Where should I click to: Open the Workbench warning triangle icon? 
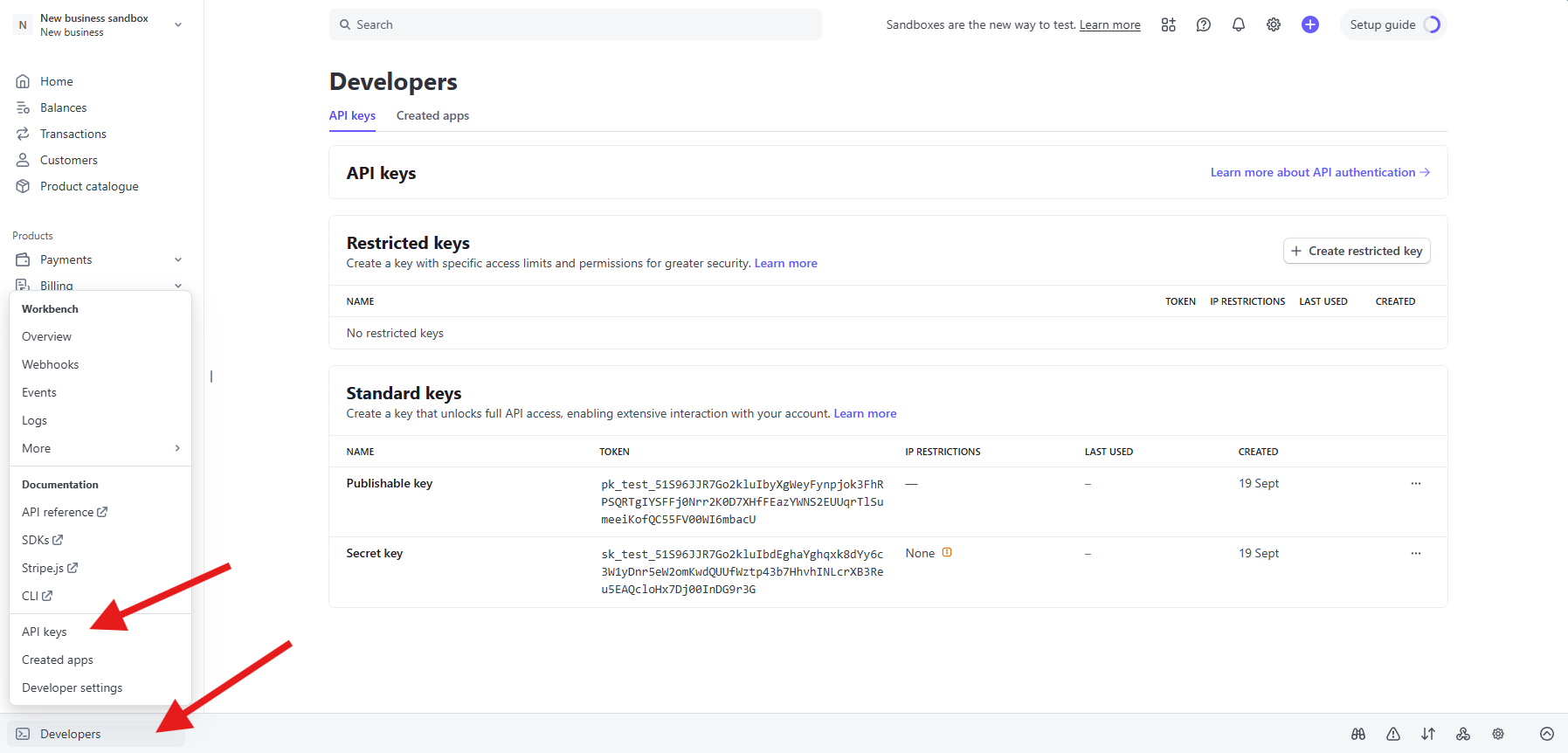[1393, 734]
